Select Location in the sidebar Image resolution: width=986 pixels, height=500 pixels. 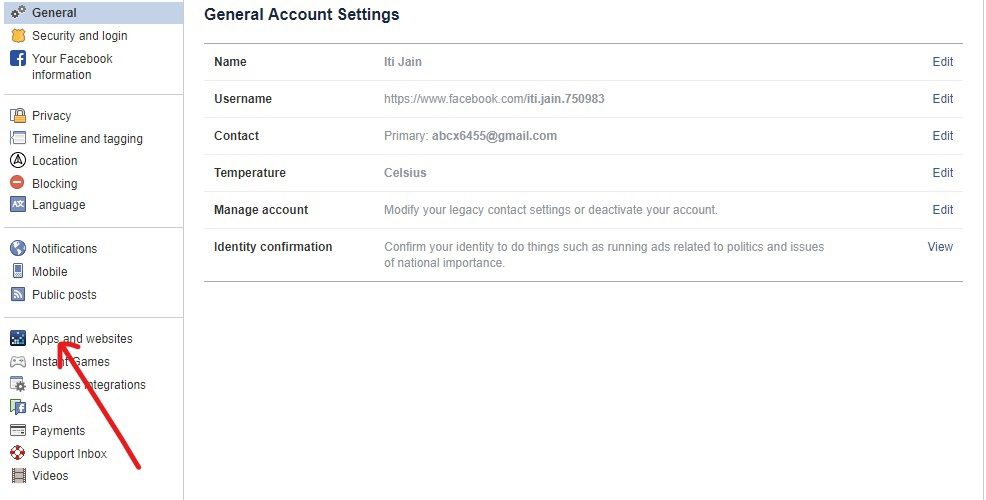tap(55, 160)
